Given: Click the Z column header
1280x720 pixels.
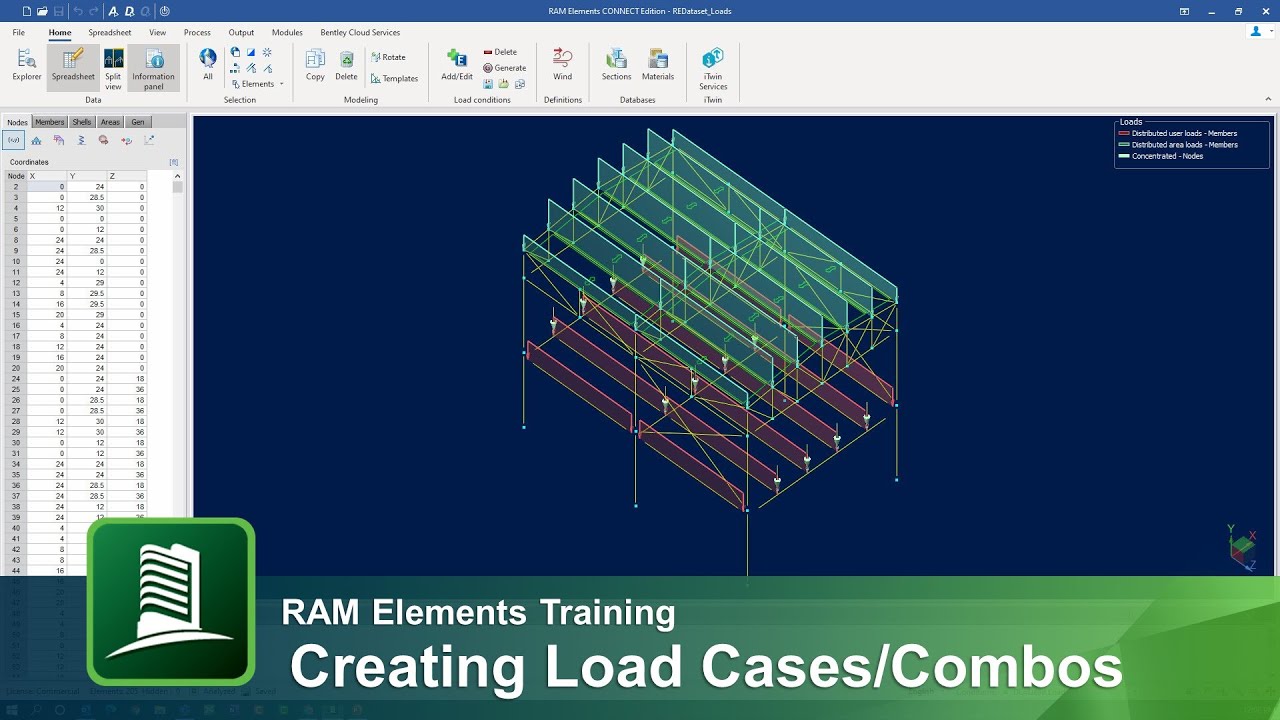Looking at the screenshot, I should (126, 176).
